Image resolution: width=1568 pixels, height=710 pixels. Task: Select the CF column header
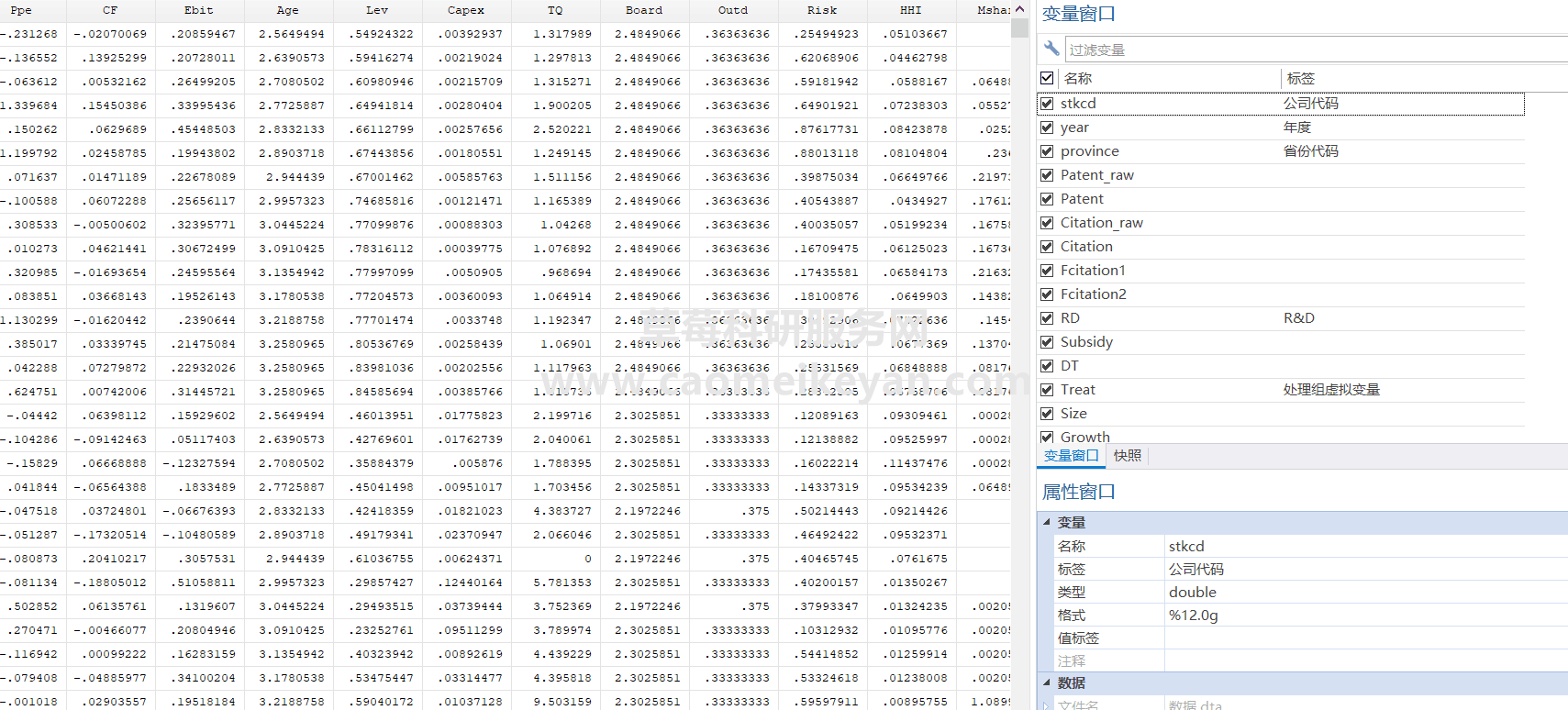(110, 10)
